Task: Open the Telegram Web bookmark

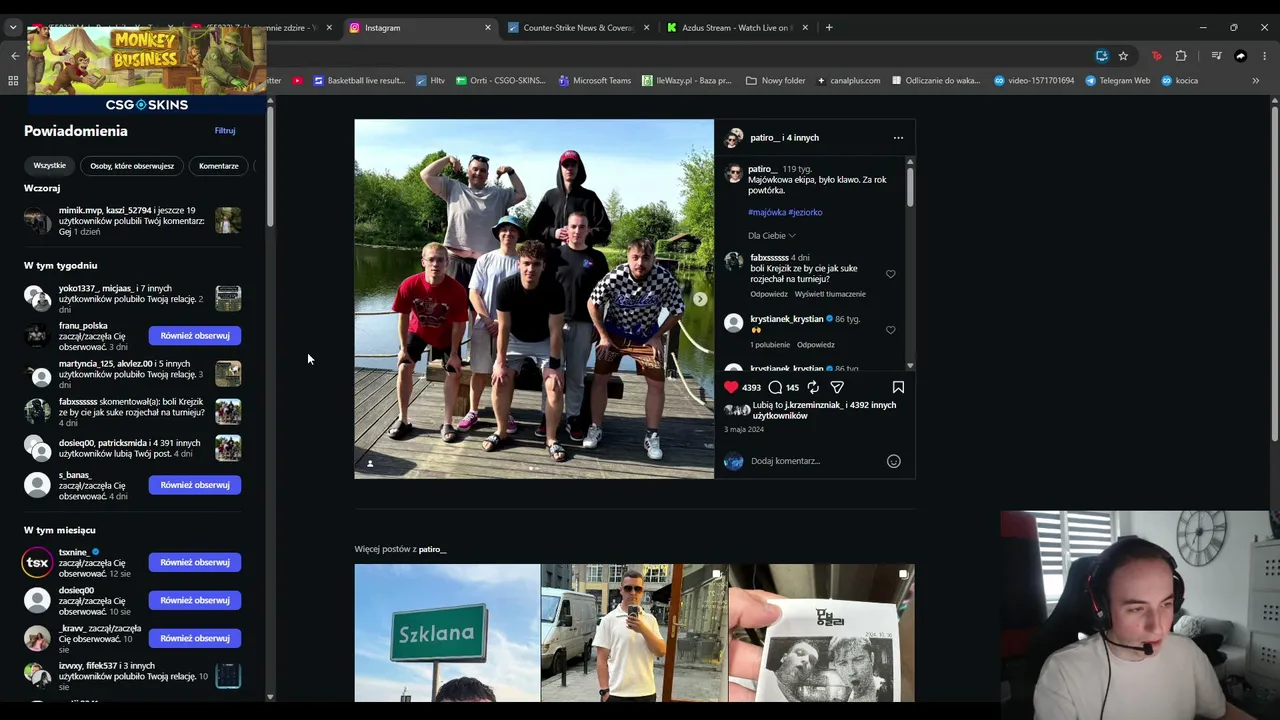Action: point(1118,81)
